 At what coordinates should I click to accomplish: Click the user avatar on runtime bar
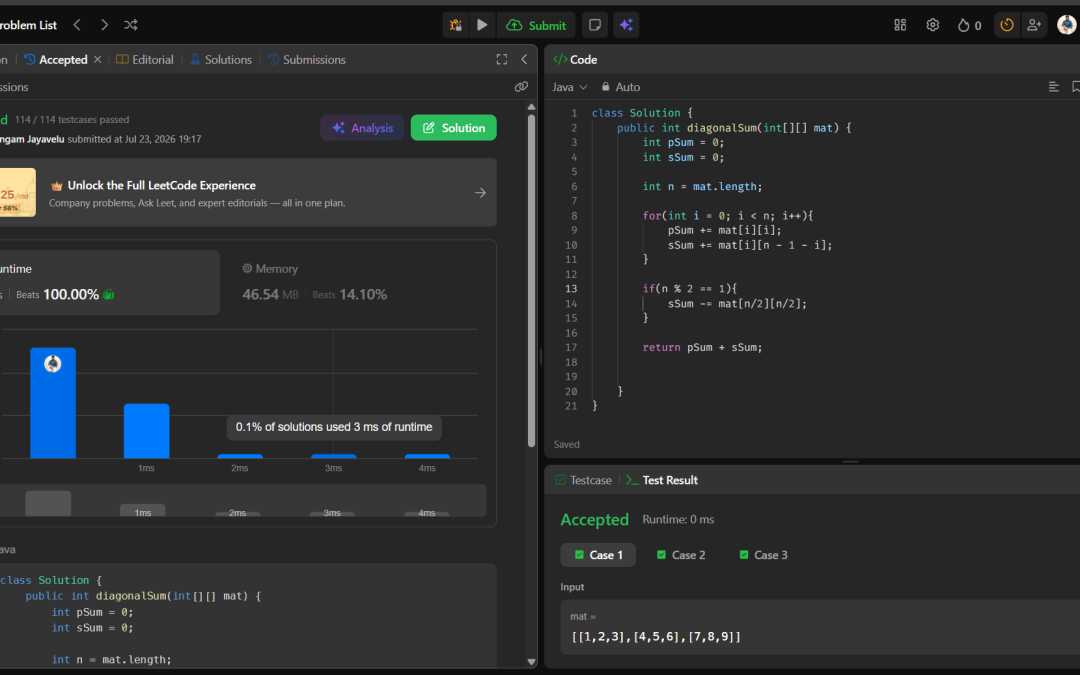tap(53, 364)
